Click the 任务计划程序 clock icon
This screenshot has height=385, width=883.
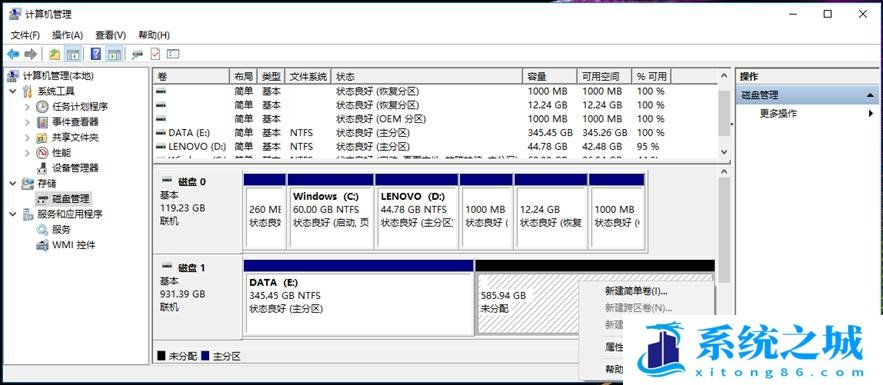coord(42,106)
